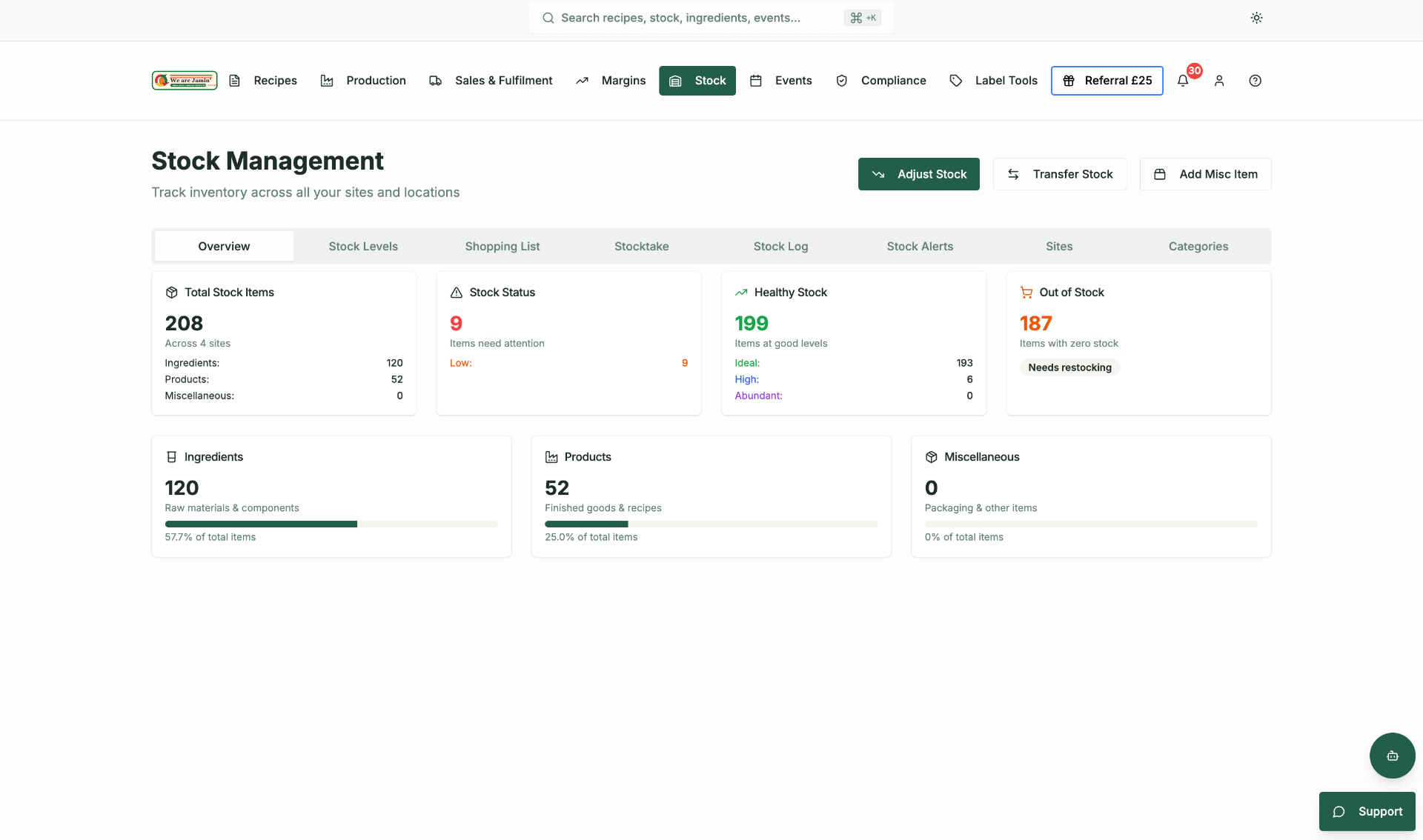Switch to the Stock Levels tab

363,246
